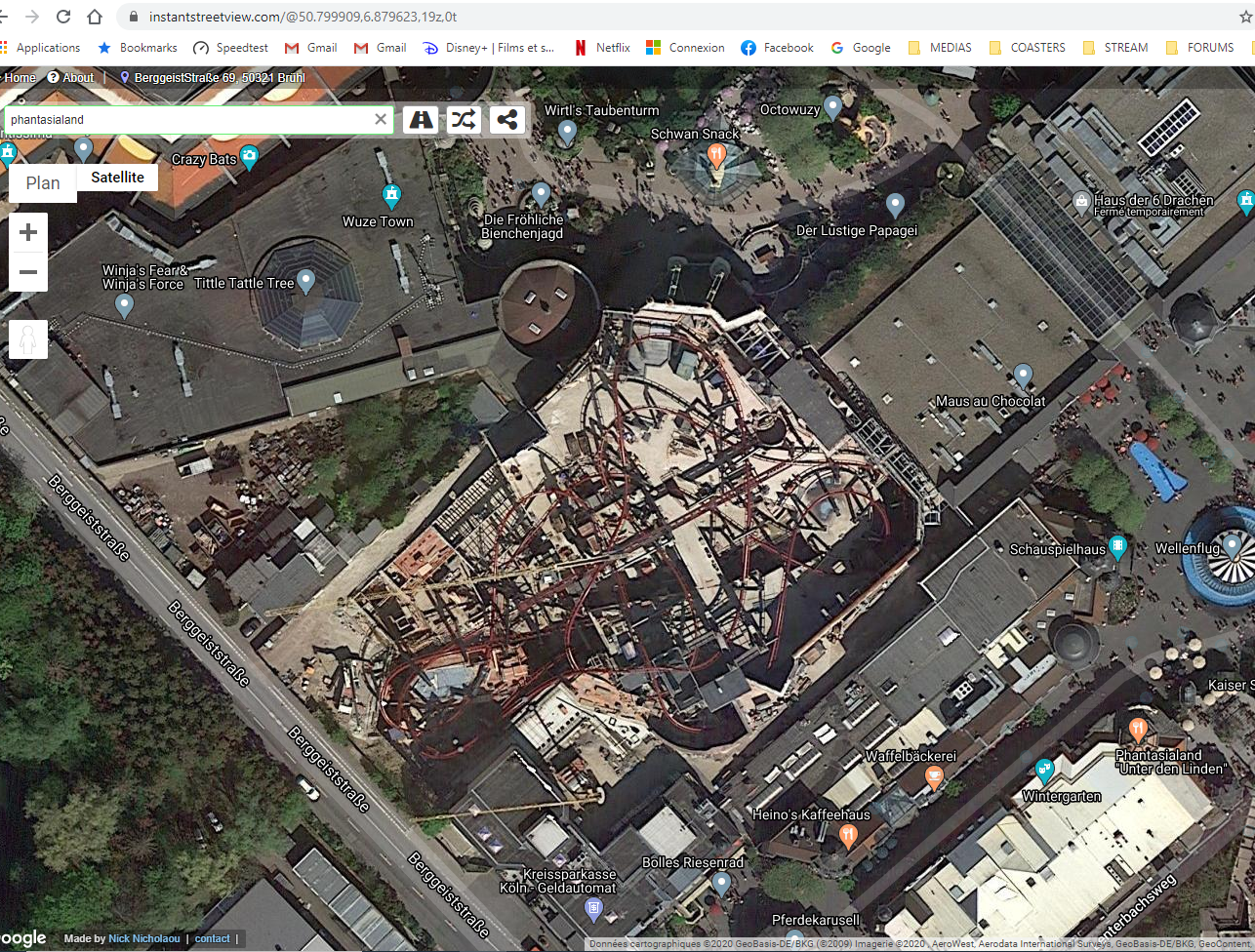The height and width of the screenshot is (952, 1255).
Task: Clear the search box with the X
Action: (x=381, y=120)
